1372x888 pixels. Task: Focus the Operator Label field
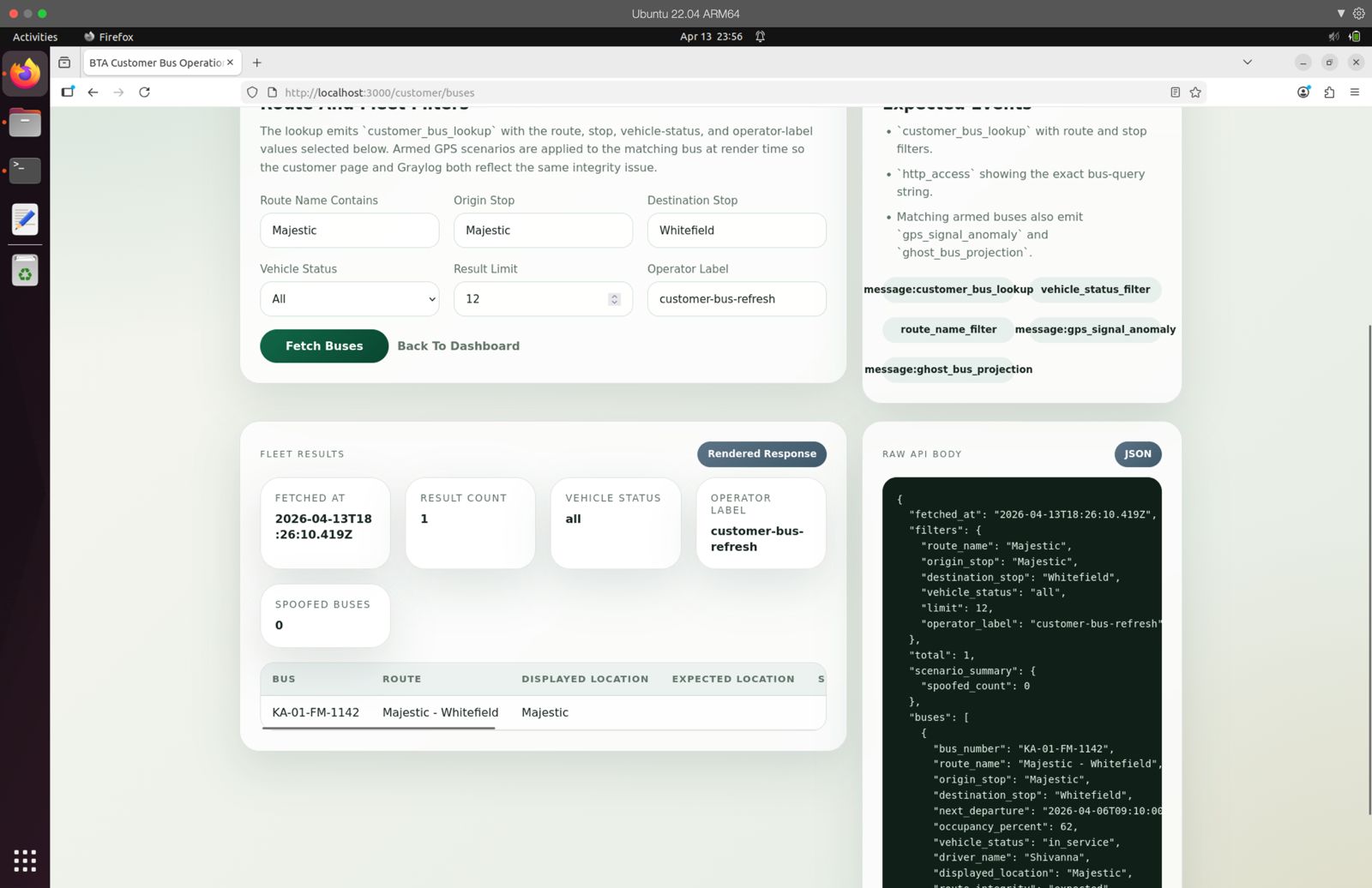click(737, 299)
